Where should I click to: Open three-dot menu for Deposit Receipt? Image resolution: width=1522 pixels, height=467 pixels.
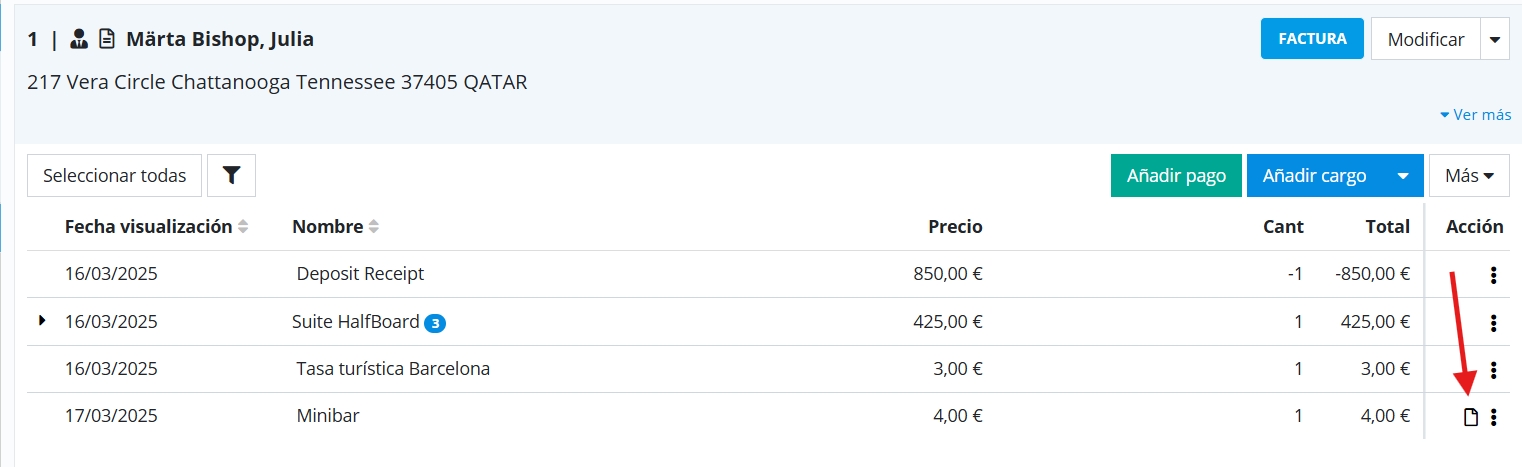point(1493,275)
